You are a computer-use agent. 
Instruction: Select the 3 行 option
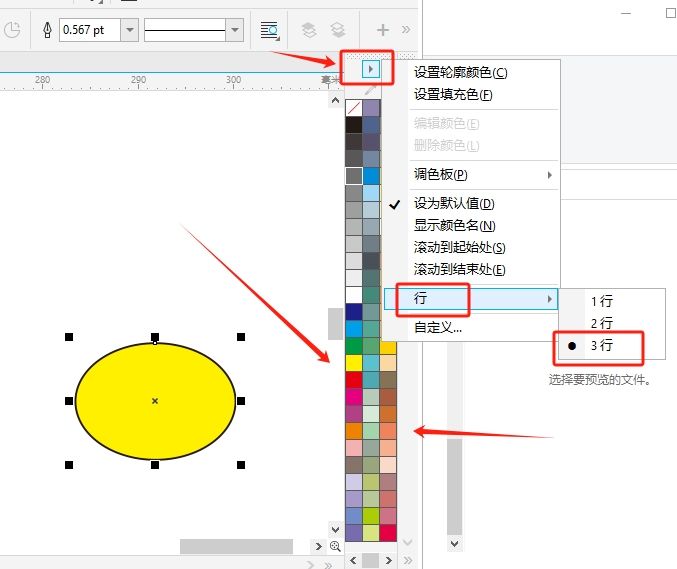[x=601, y=345]
